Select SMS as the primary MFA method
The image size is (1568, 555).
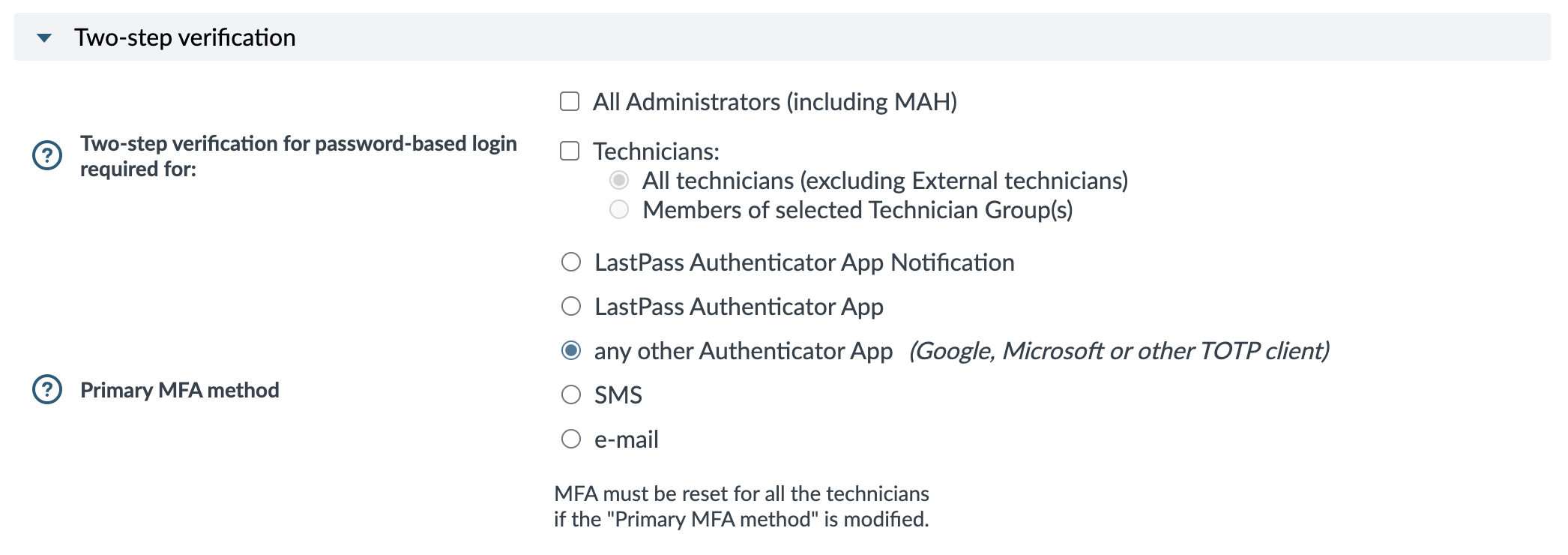click(570, 394)
